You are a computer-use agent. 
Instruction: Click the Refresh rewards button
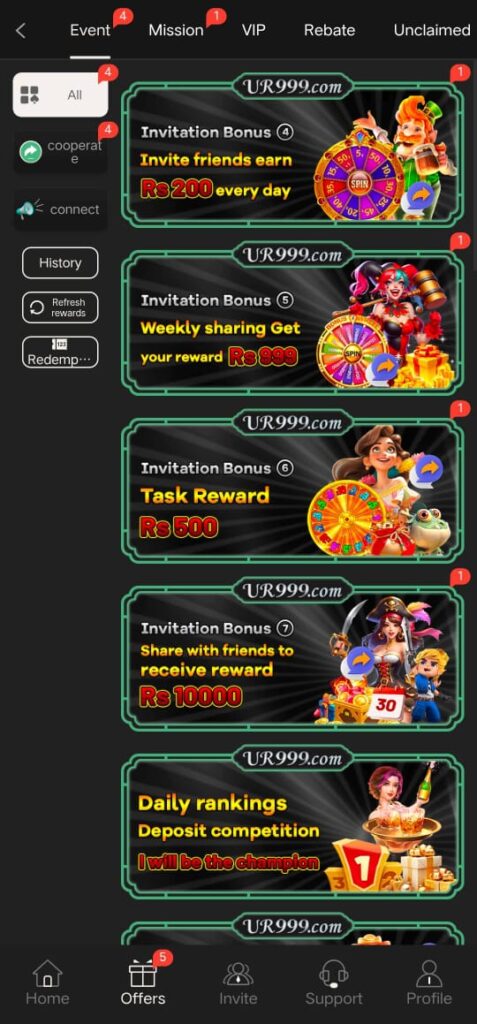coord(60,308)
